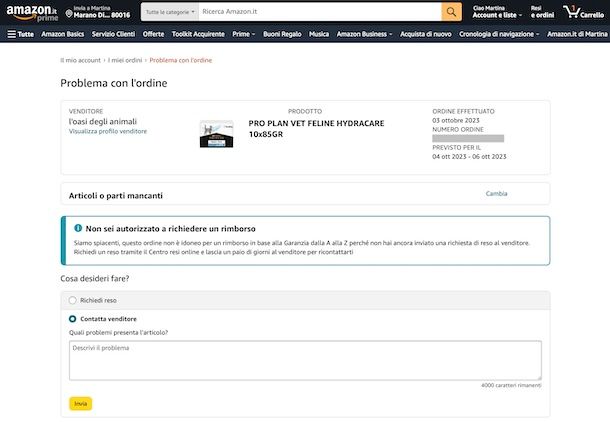
Task: Click the seller name l'oasi degli animali
Action: [103, 121]
